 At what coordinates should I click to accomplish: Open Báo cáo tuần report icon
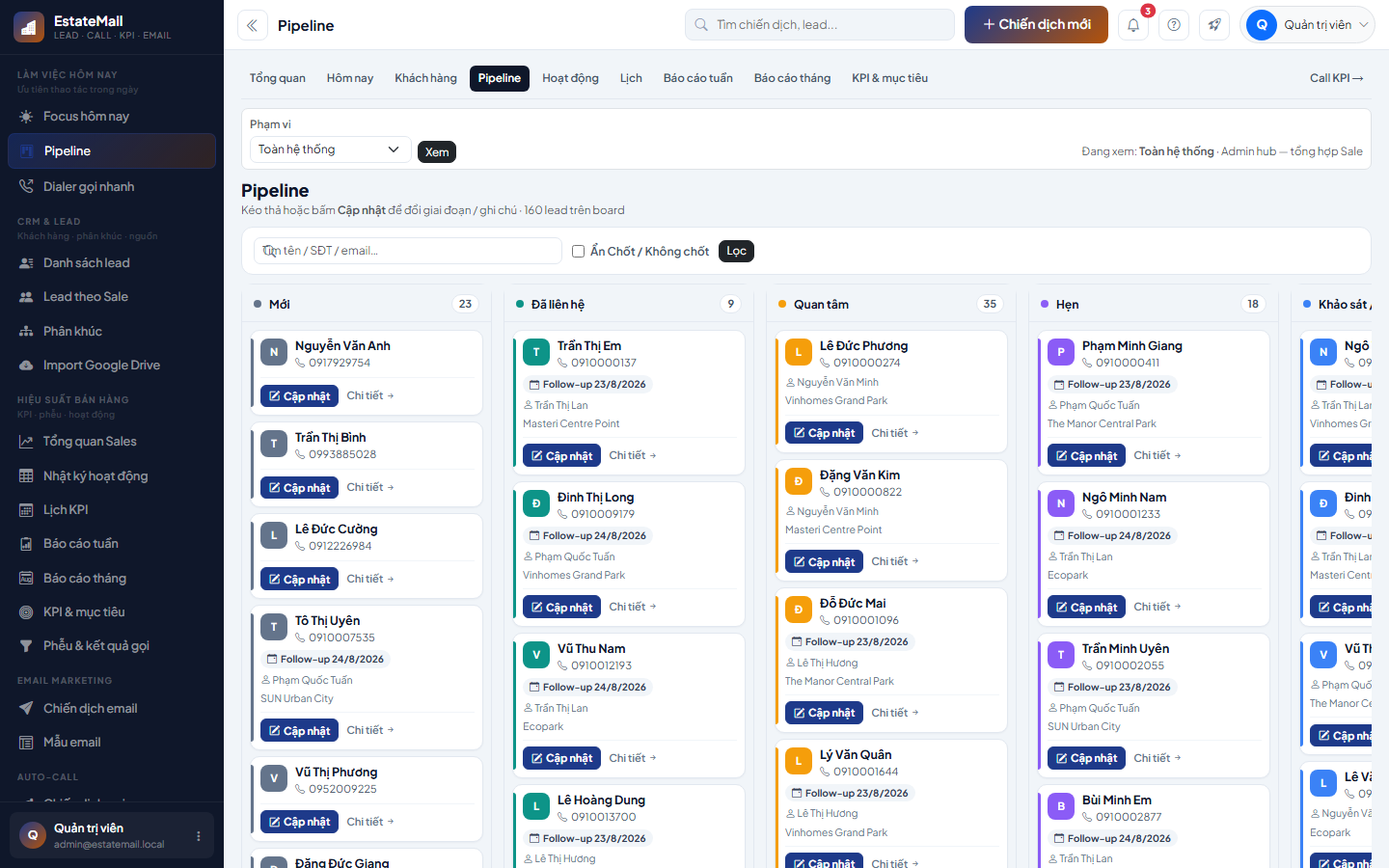pyautogui.click(x=26, y=544)
